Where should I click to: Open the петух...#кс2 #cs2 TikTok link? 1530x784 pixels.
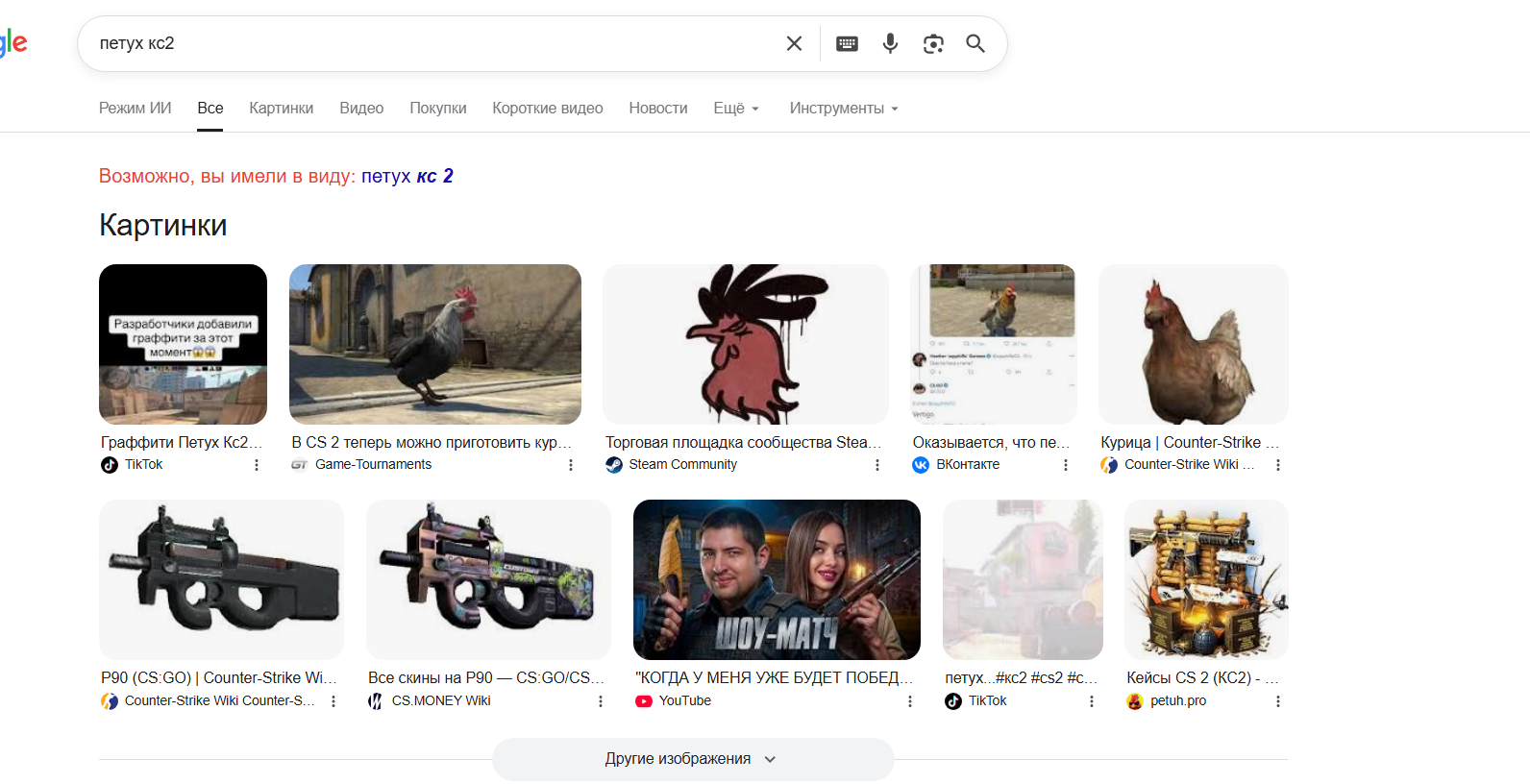(x=1021, y=677)
